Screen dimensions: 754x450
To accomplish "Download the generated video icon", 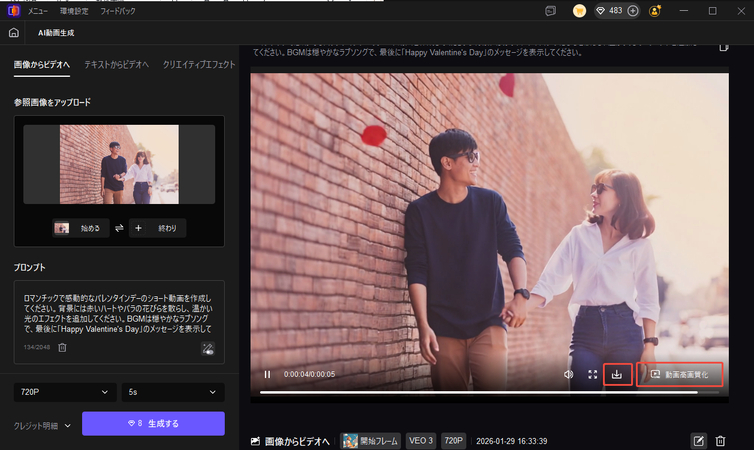I will tap(617, 374).
